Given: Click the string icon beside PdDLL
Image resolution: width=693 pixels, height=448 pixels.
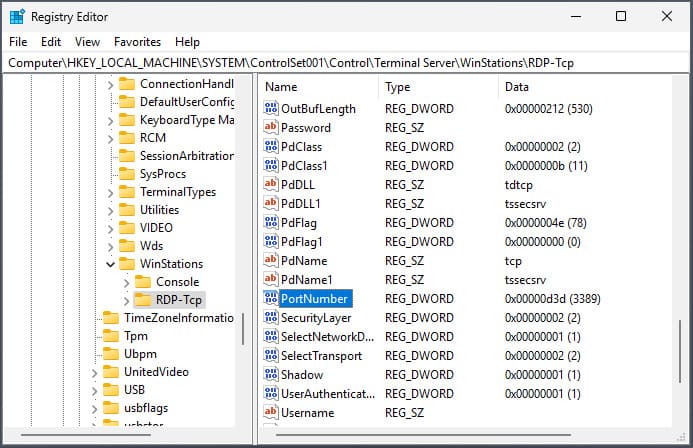Looking at the screenshot, I should pyautogui.click(x=270, y=184).
